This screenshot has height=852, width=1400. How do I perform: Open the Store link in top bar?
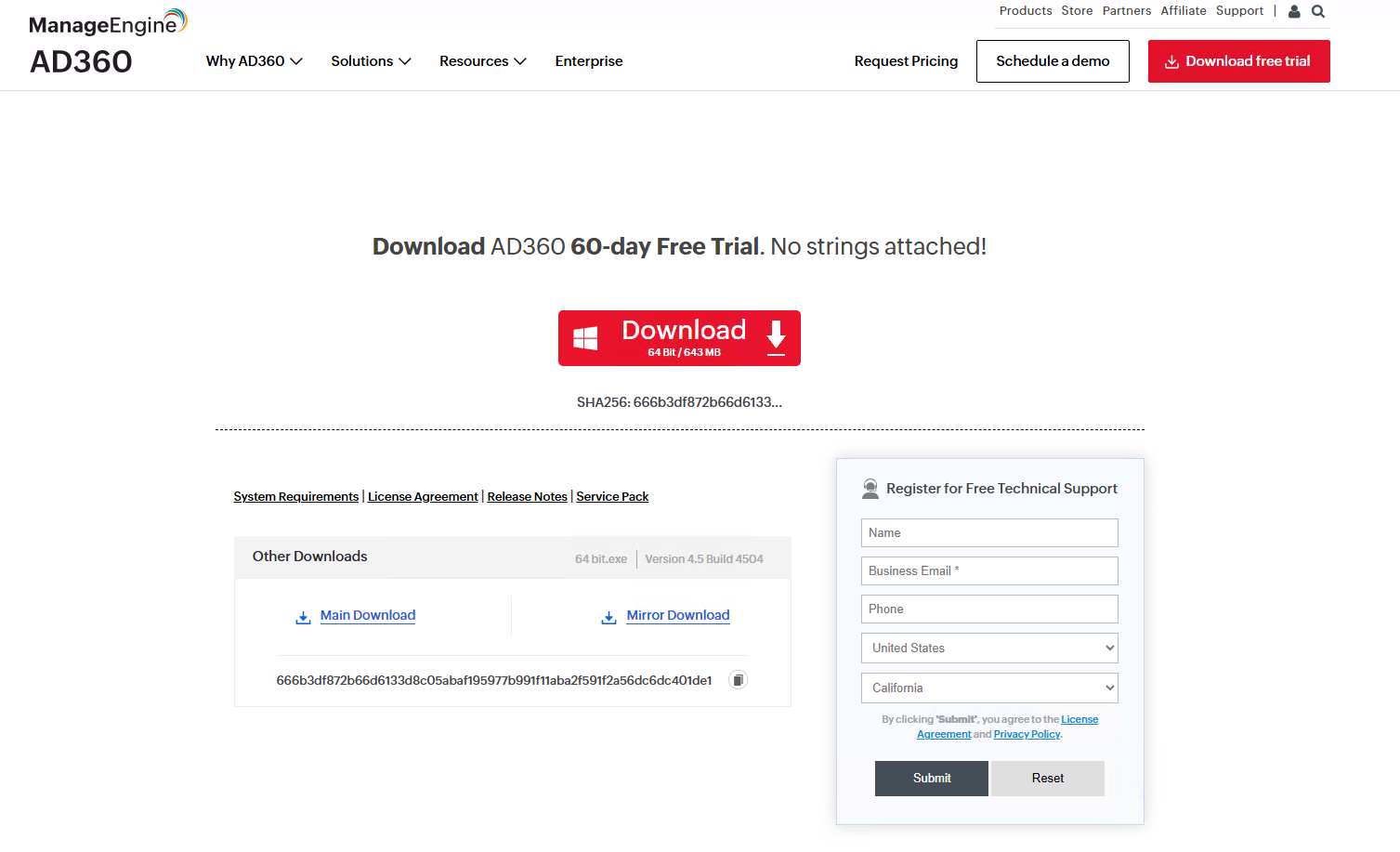coord(1077,11)
